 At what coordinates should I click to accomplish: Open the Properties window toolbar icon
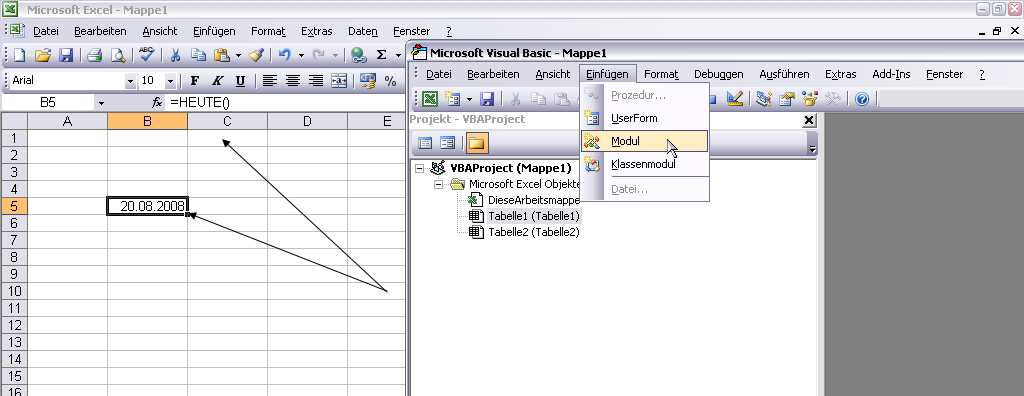pyautogui.click(x=787, y=99)
